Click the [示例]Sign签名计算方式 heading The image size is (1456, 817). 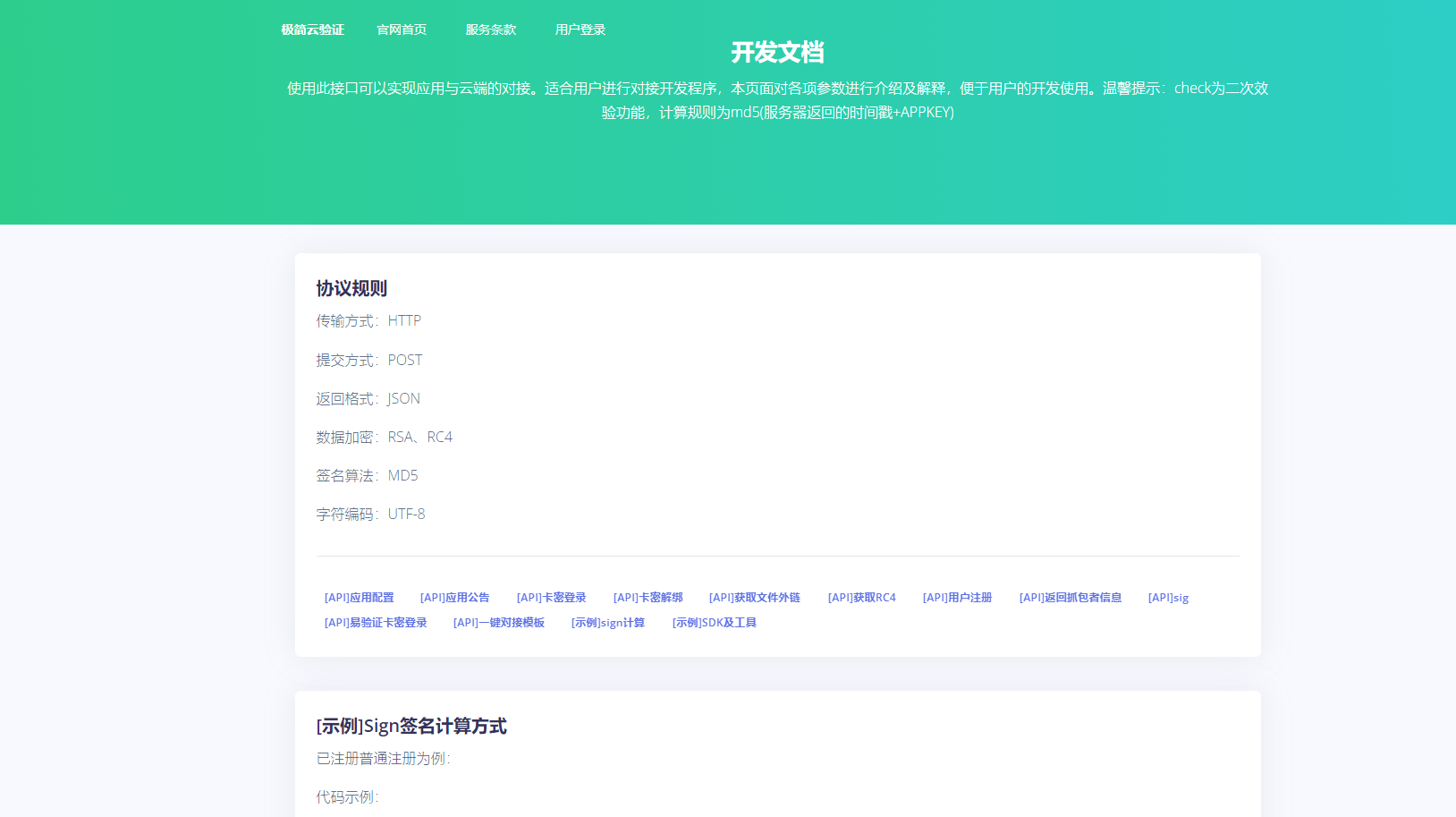point(411,726)
